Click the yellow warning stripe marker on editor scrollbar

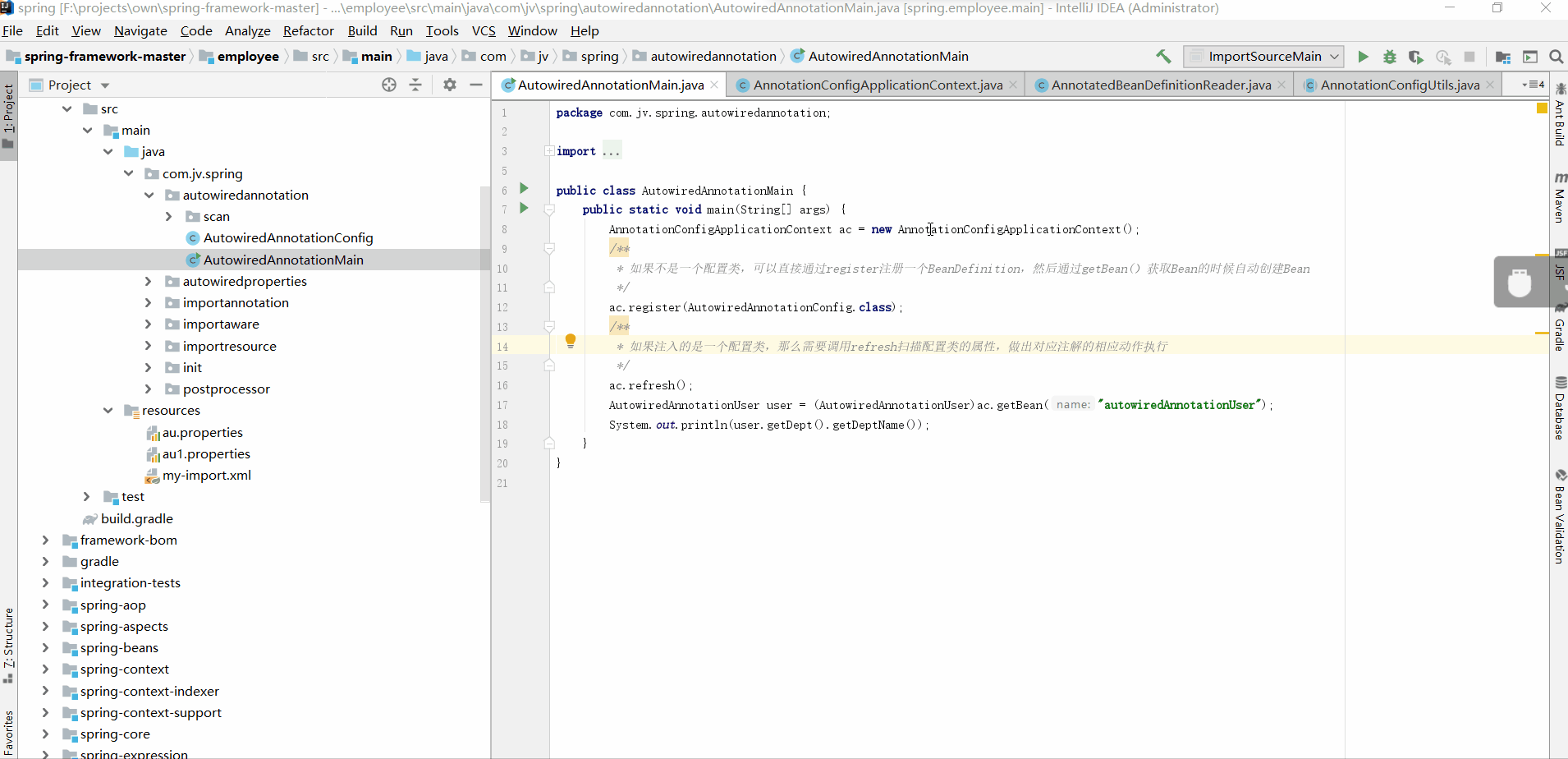1542,333
